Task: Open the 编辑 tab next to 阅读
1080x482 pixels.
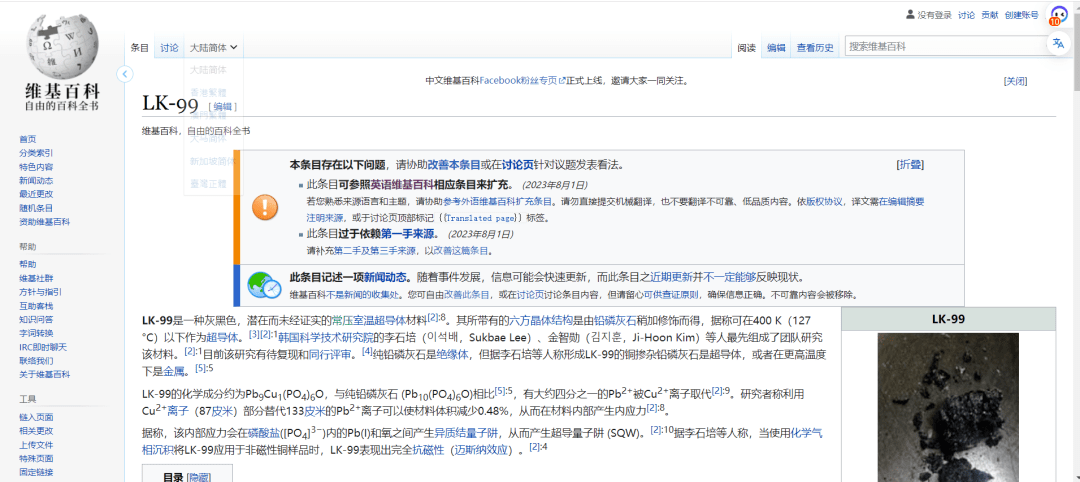Action: [776, 48]
